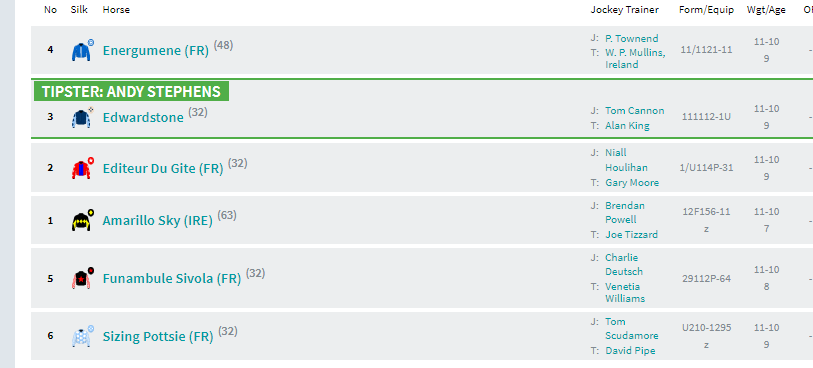Click Amarillo Sky's black and yellow silk
813x368 pixels.
coord(82,221)
